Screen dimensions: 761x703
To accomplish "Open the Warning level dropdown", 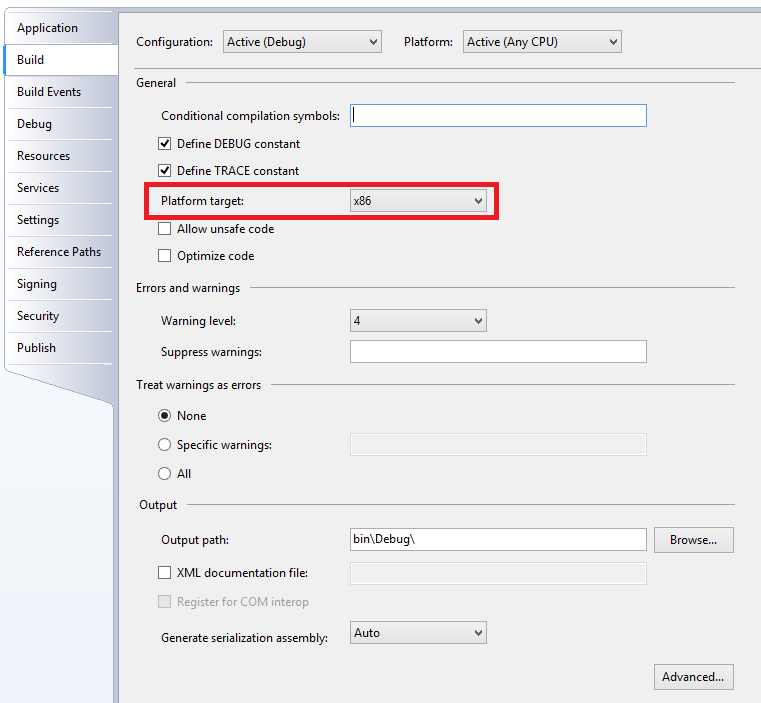I will coord(418,321).
